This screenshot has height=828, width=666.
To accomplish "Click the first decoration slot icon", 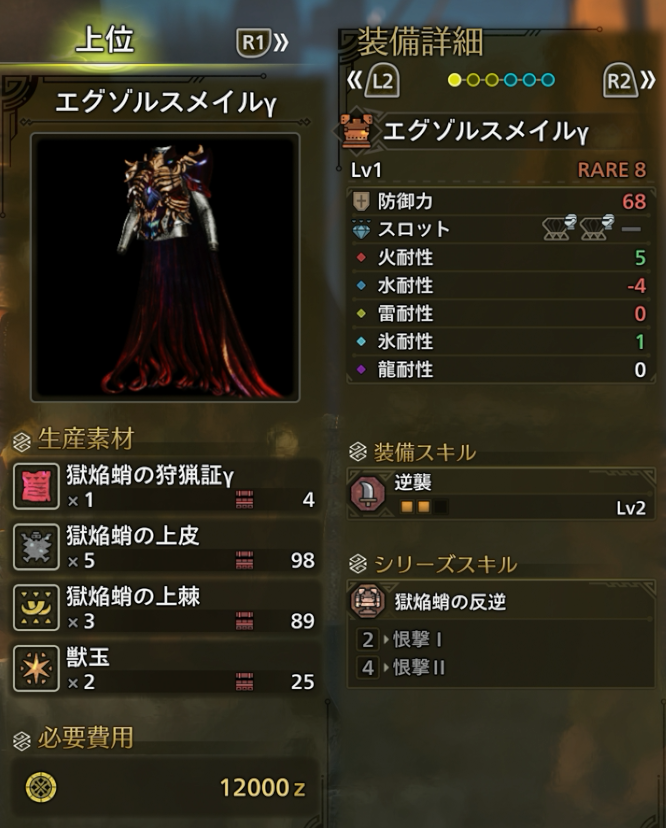I will [559, 228].
